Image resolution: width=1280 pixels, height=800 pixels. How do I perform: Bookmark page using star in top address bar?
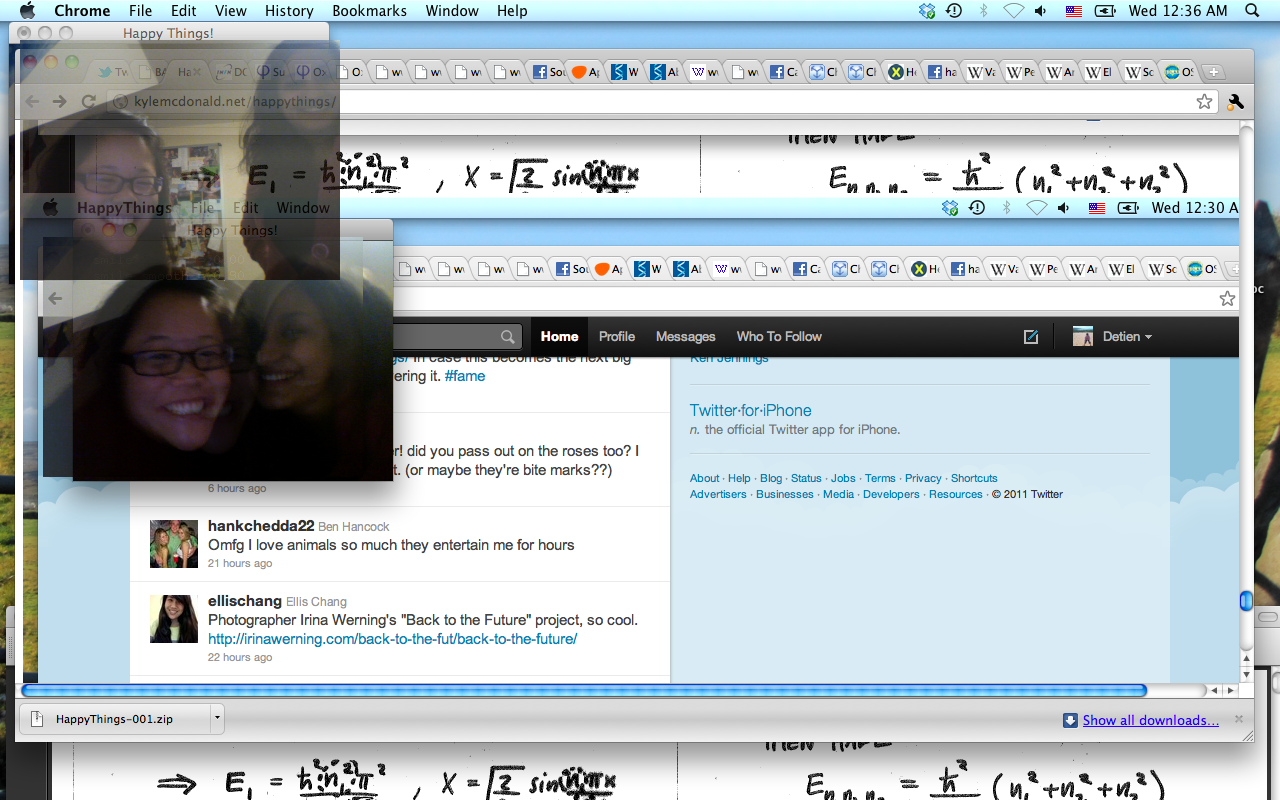pyautogui.click(x=1204, y=101)
